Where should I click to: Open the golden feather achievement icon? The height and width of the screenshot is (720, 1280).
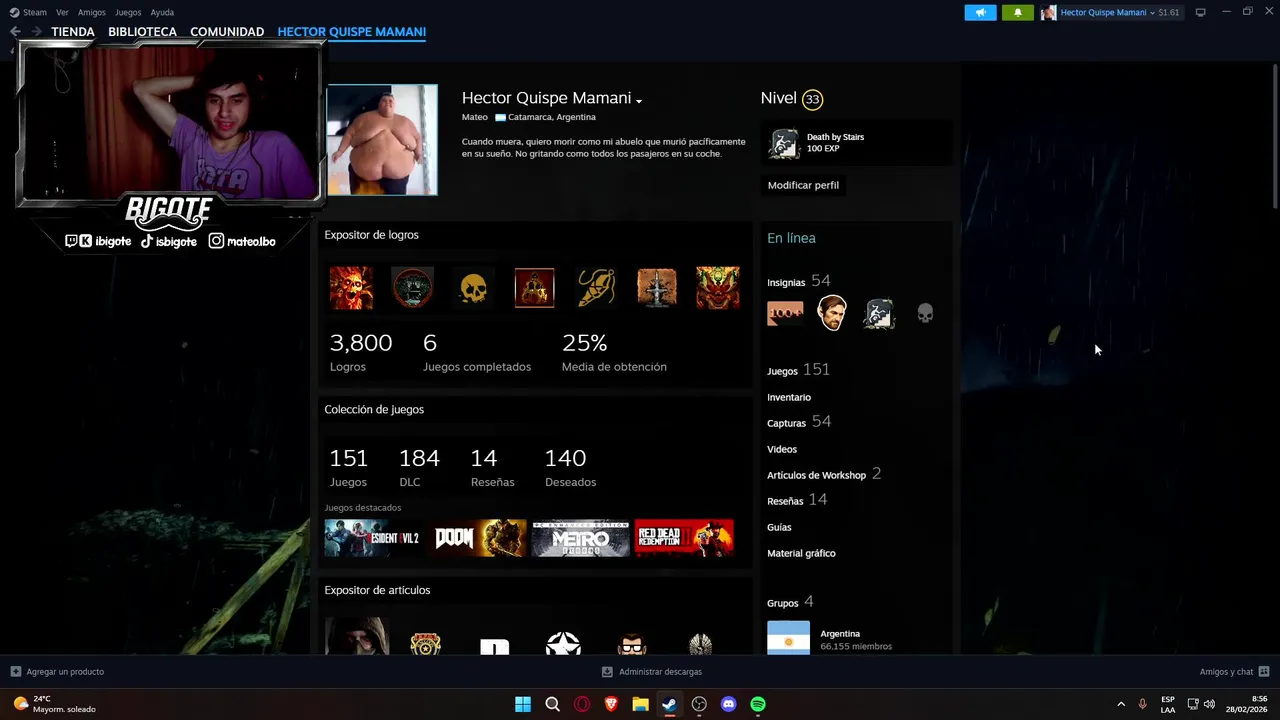pos(596,288)
